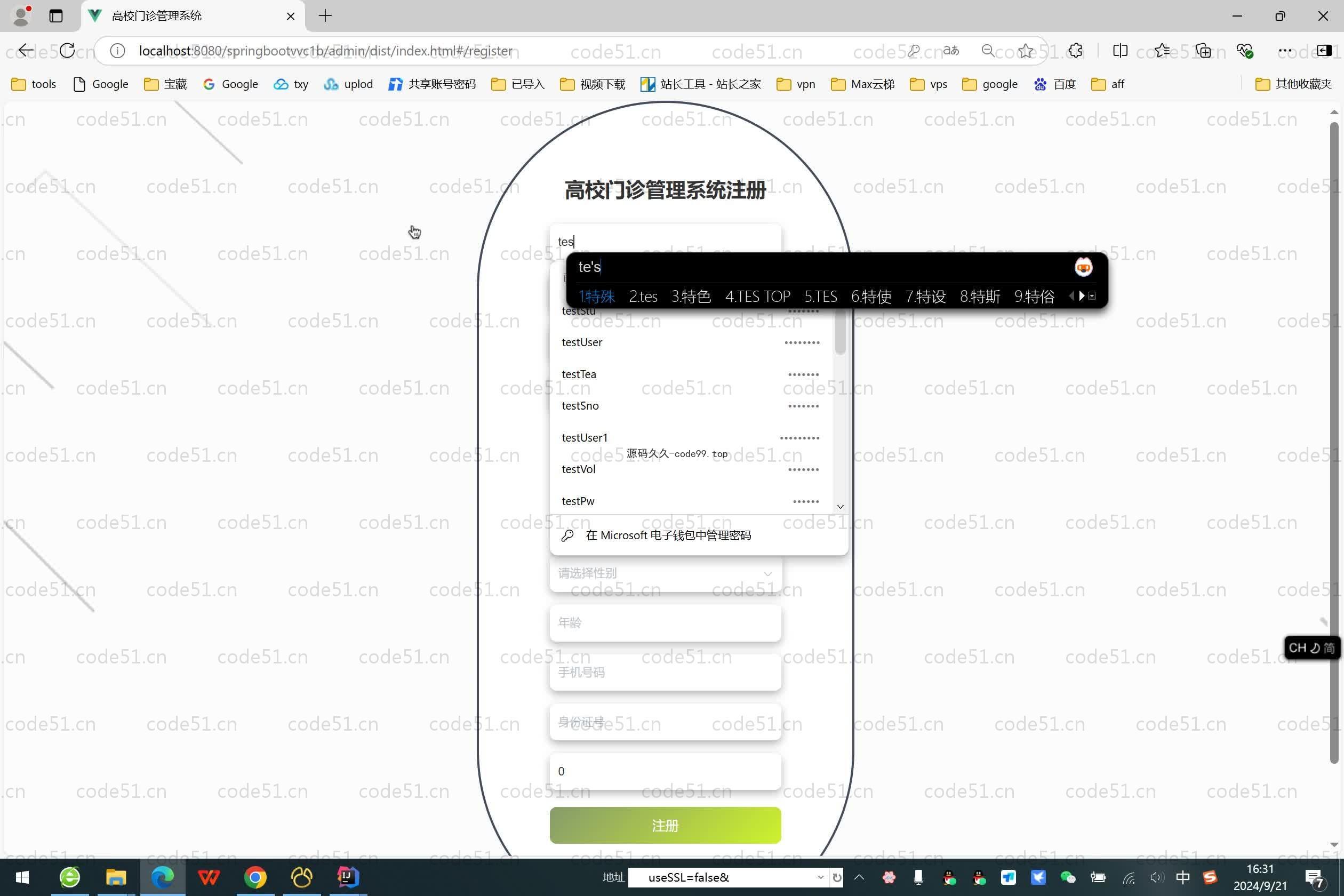1344x896 pixels.
Task: Select saved account testTea
Action: (691, 374)
